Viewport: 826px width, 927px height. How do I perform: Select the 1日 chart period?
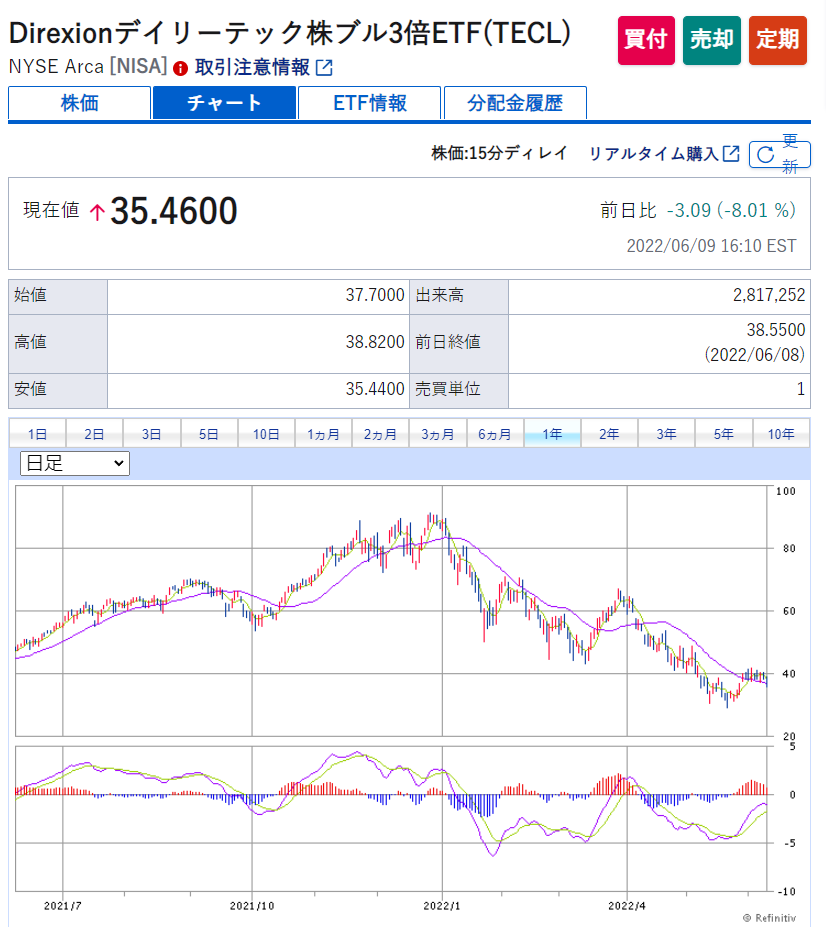coord(37,434)
